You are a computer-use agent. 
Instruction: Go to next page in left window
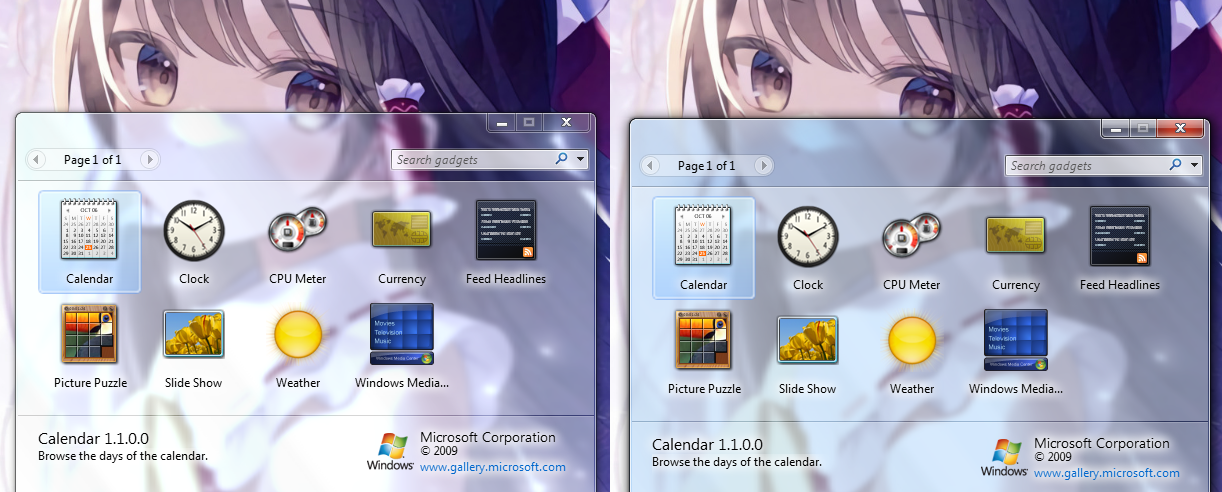tap(149, 159)
